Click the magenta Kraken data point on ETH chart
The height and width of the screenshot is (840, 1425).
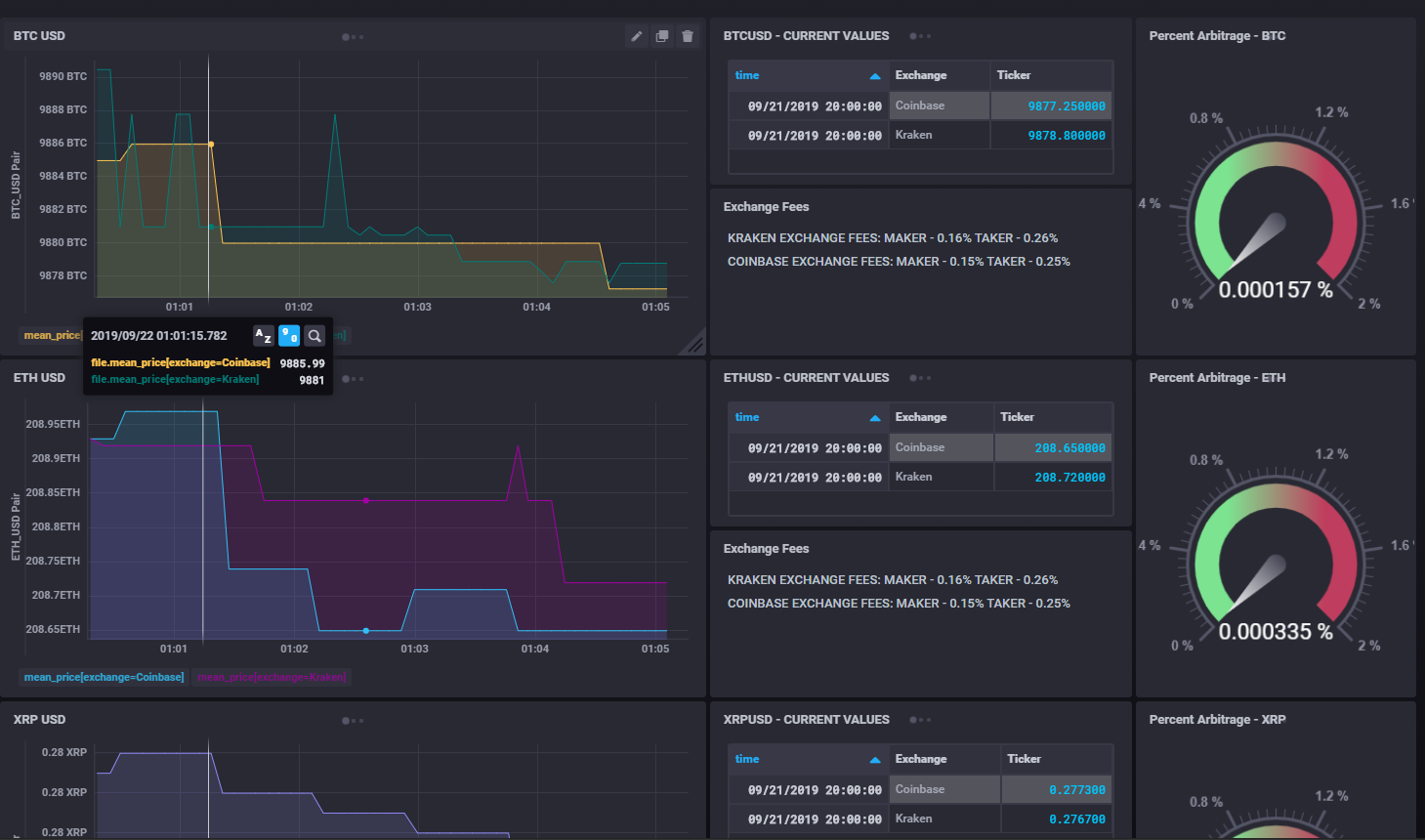point(366,500)
